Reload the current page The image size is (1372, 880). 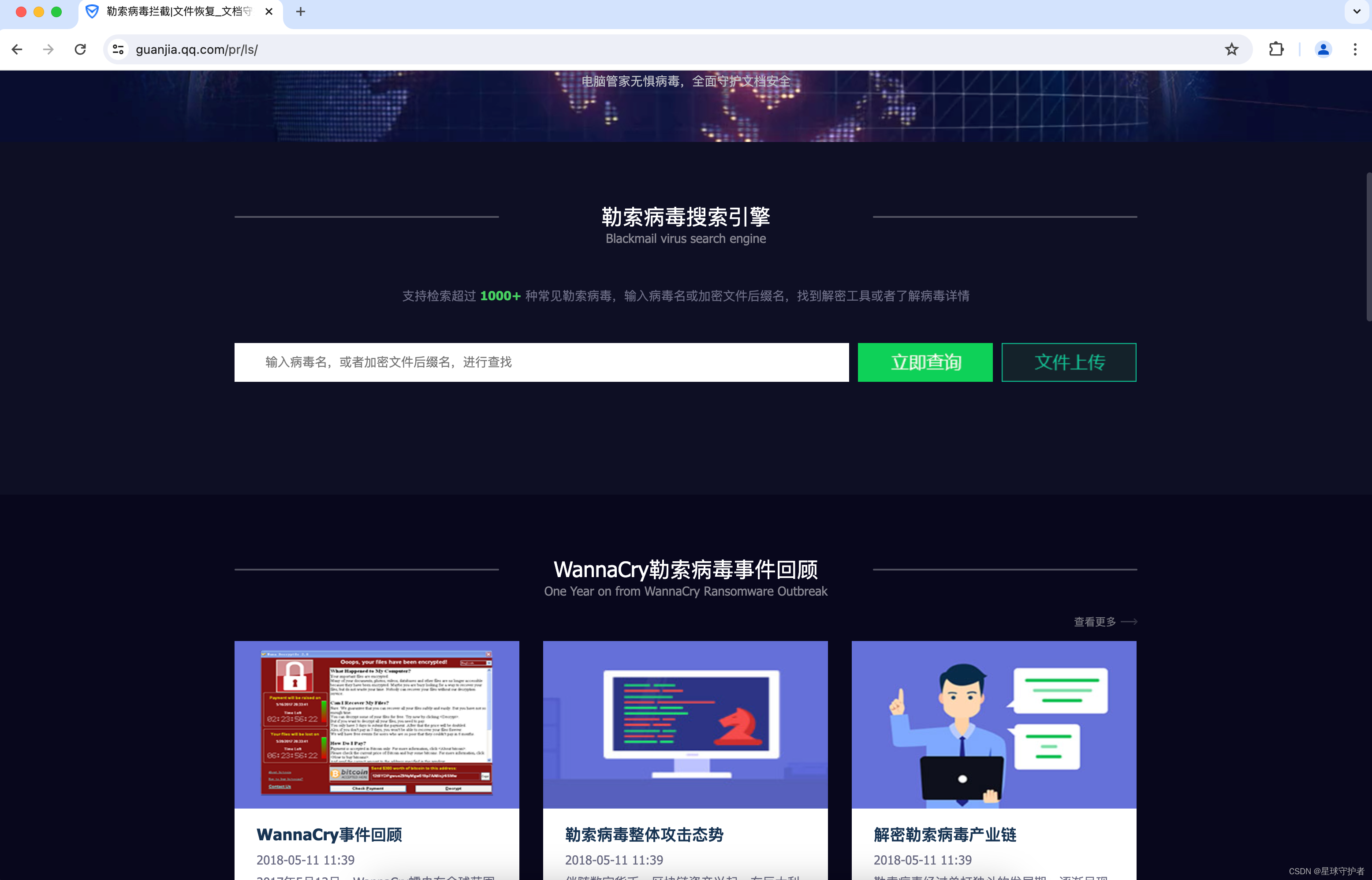click(x=81, y=50)
